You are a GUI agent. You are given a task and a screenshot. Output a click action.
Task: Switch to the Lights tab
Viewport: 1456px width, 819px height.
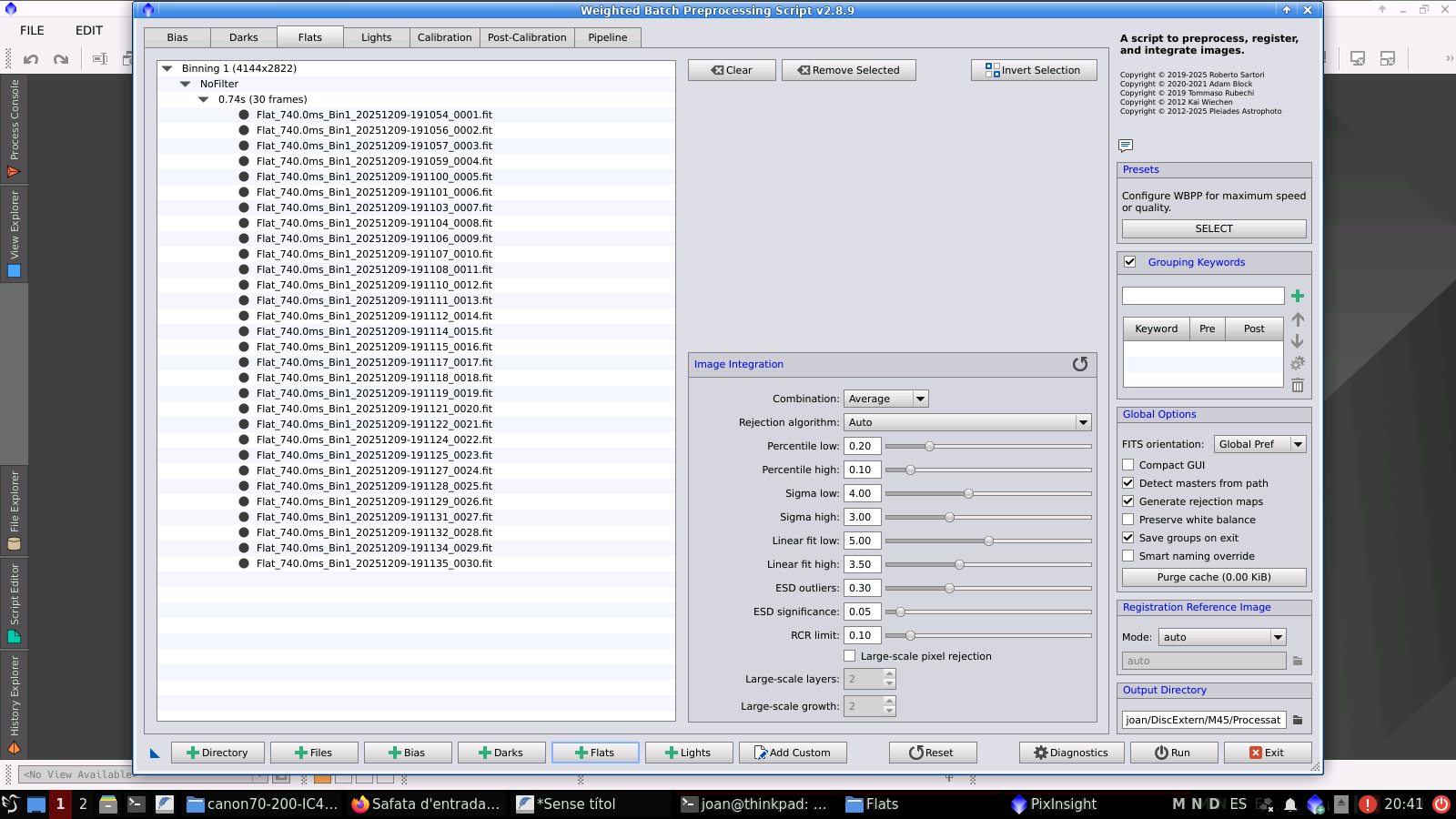376,37
